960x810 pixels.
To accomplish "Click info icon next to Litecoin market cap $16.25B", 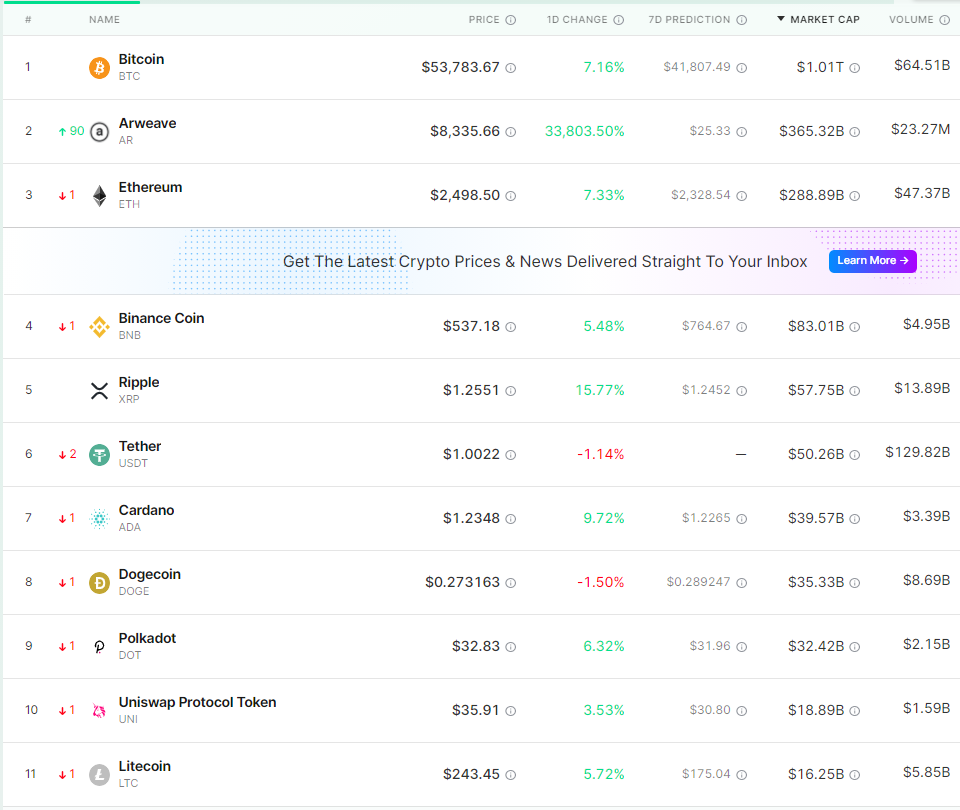I will pos(855,775).
